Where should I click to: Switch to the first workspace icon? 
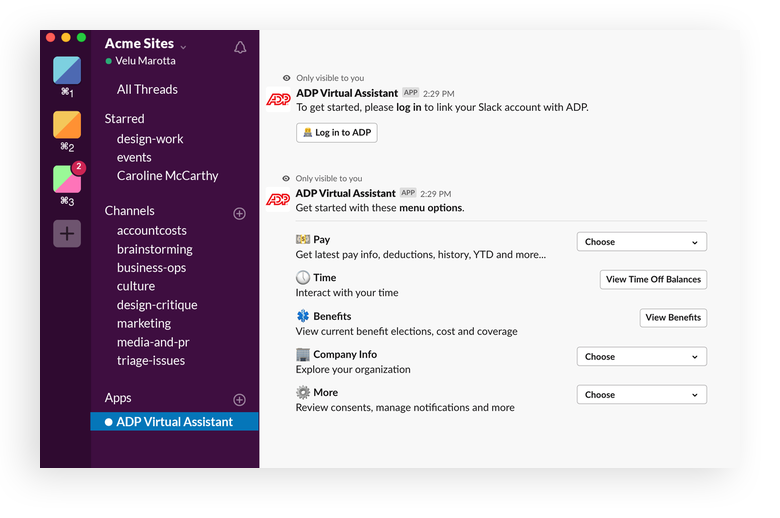click(x=67, y=71)
